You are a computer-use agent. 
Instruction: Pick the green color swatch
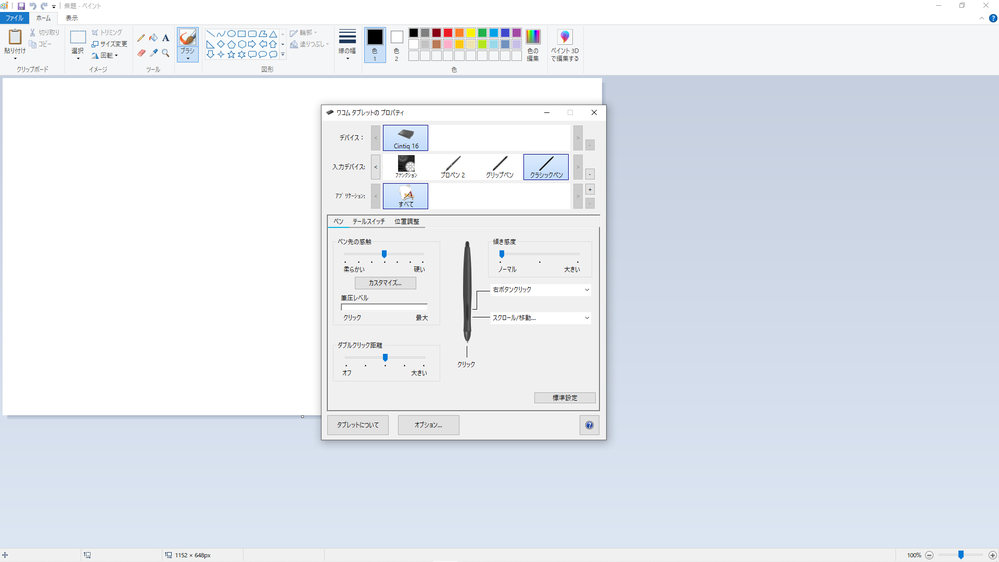482,33
